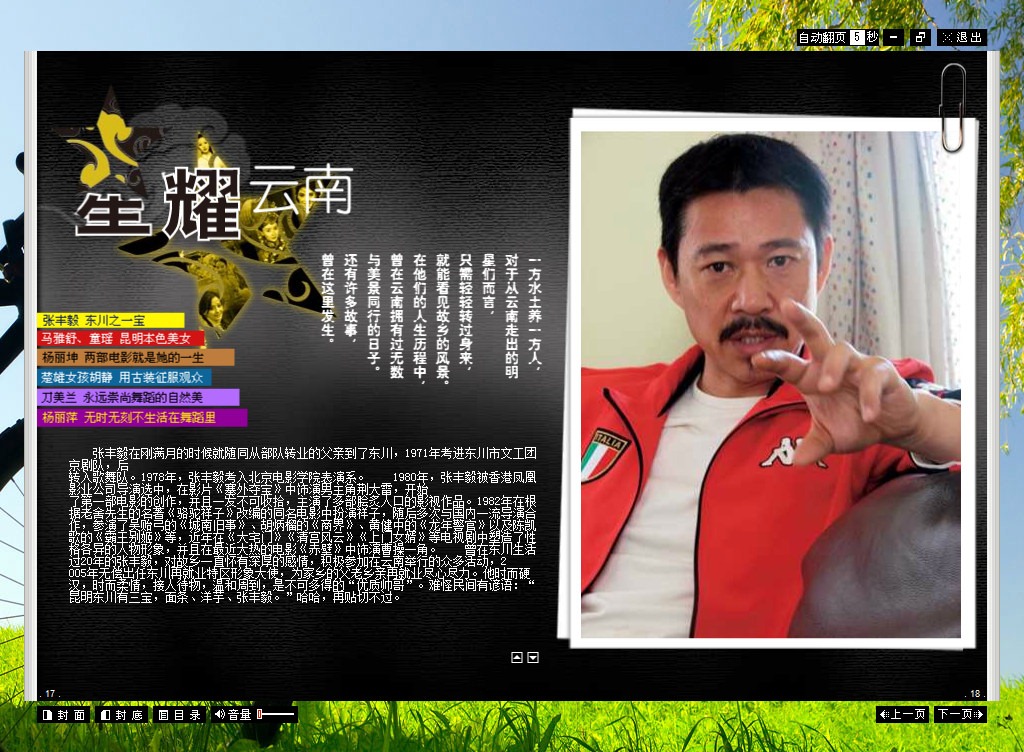Open 张丰毅 东川之一宝 article
Image resolution: width=1024 pixels, height=752 pixels.
(x=111, y=321)
